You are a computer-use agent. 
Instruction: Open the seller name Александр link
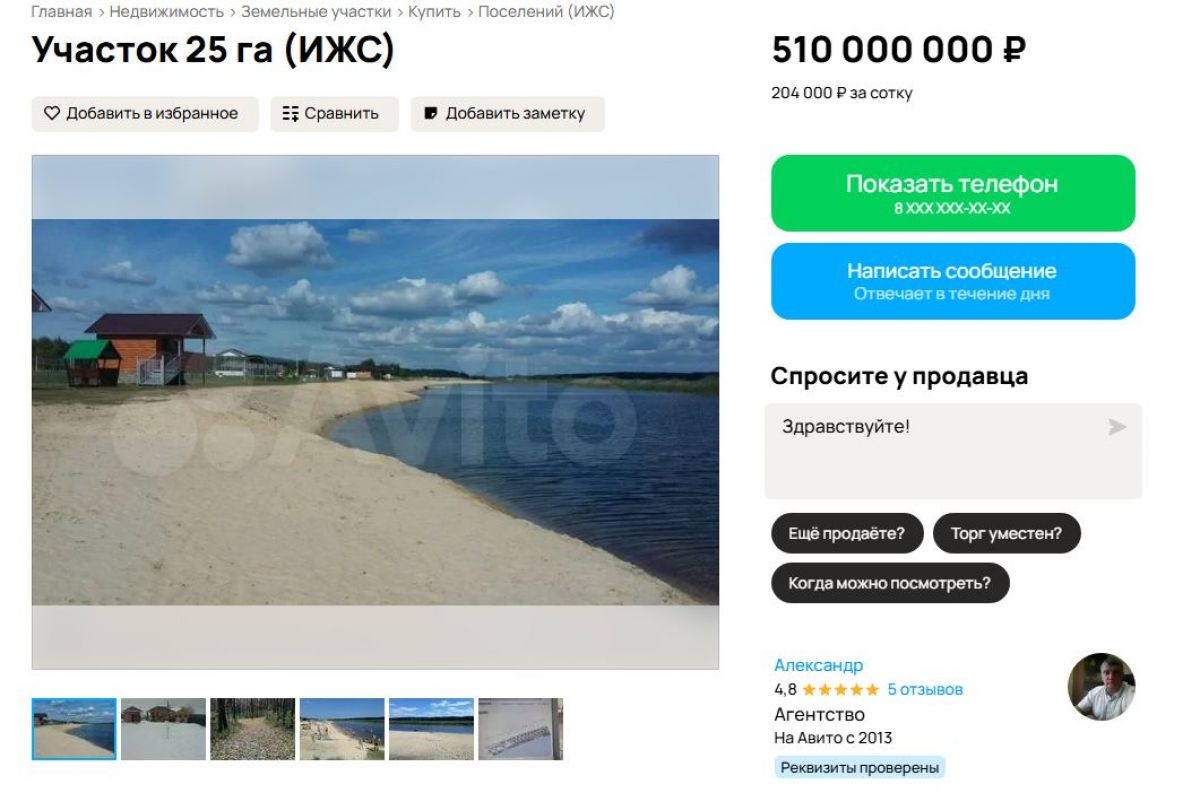point(818,665)
